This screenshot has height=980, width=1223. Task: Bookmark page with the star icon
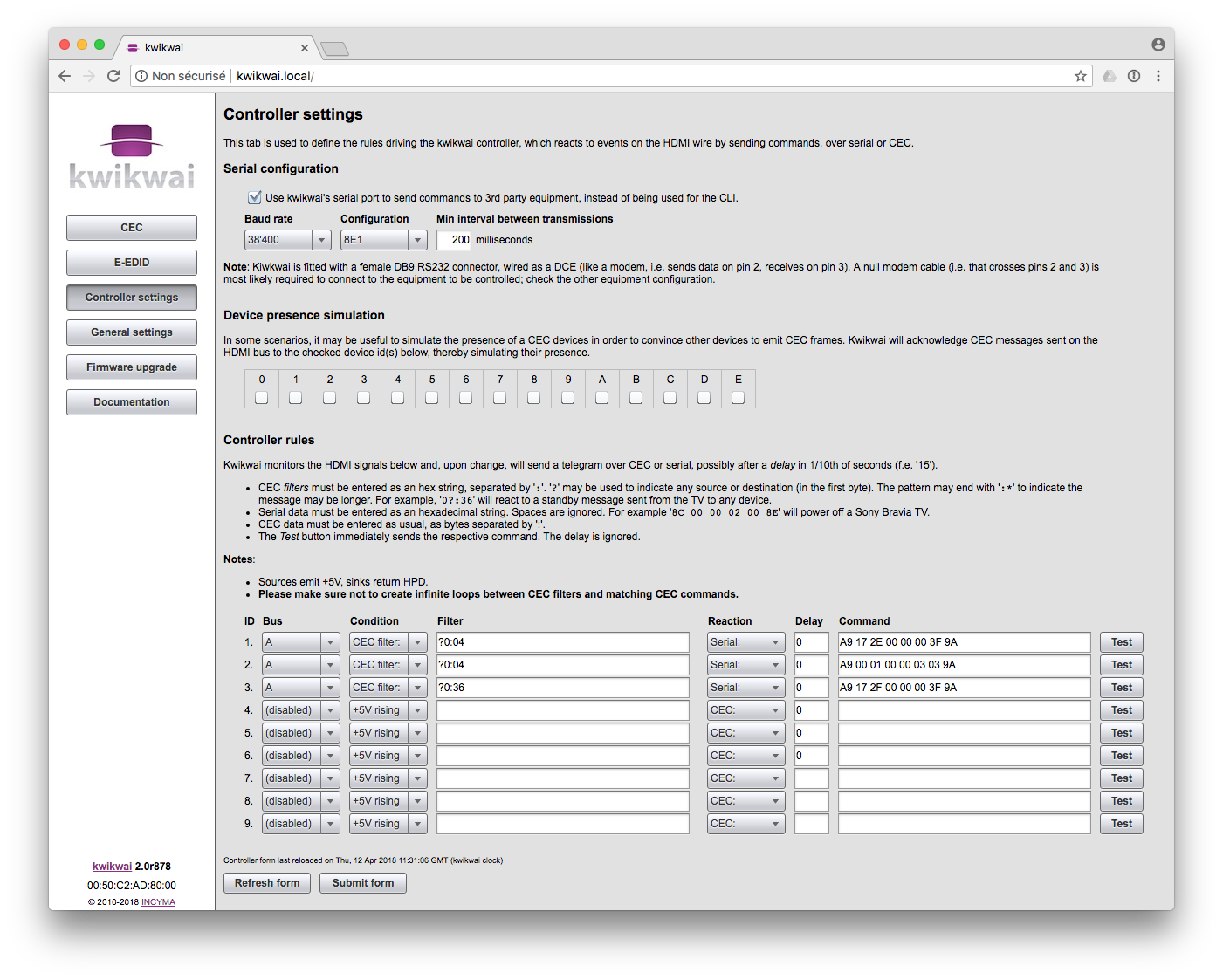click(x=1081, y=76)
